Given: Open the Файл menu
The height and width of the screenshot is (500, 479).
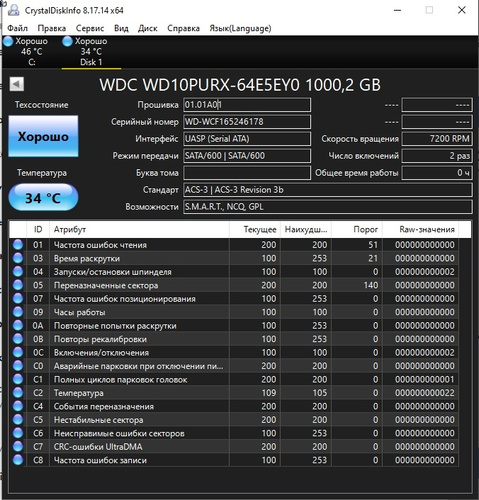Looking at the screenshot, I should 18,28.
